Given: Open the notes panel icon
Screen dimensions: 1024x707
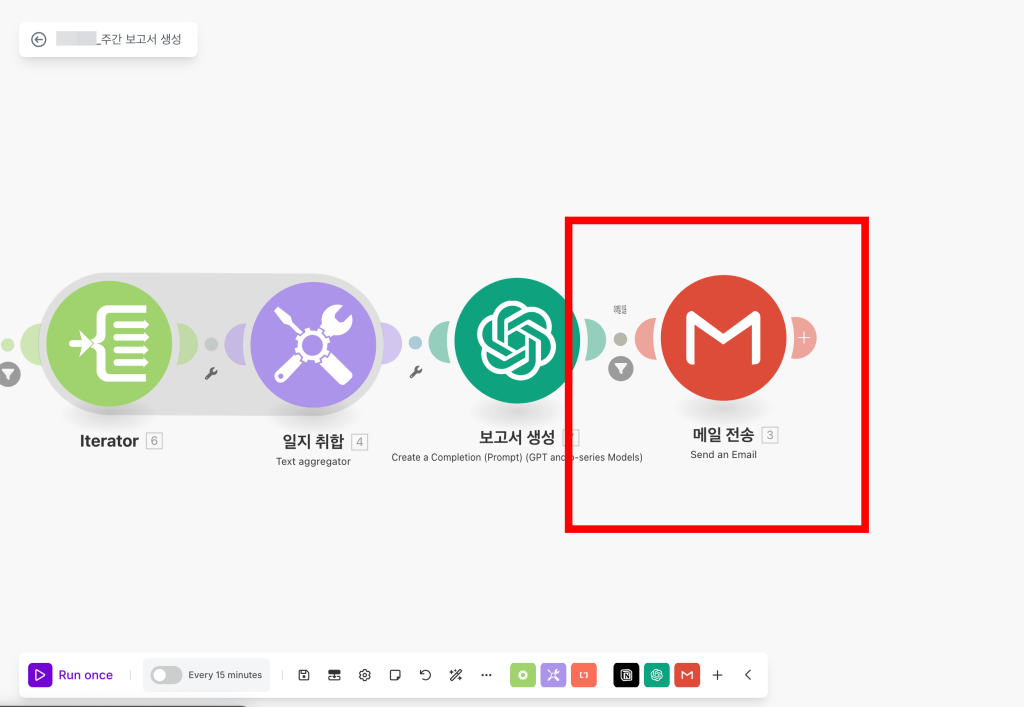Looking at the screenshot, I should pyautogui.click(x=394, y=675).
